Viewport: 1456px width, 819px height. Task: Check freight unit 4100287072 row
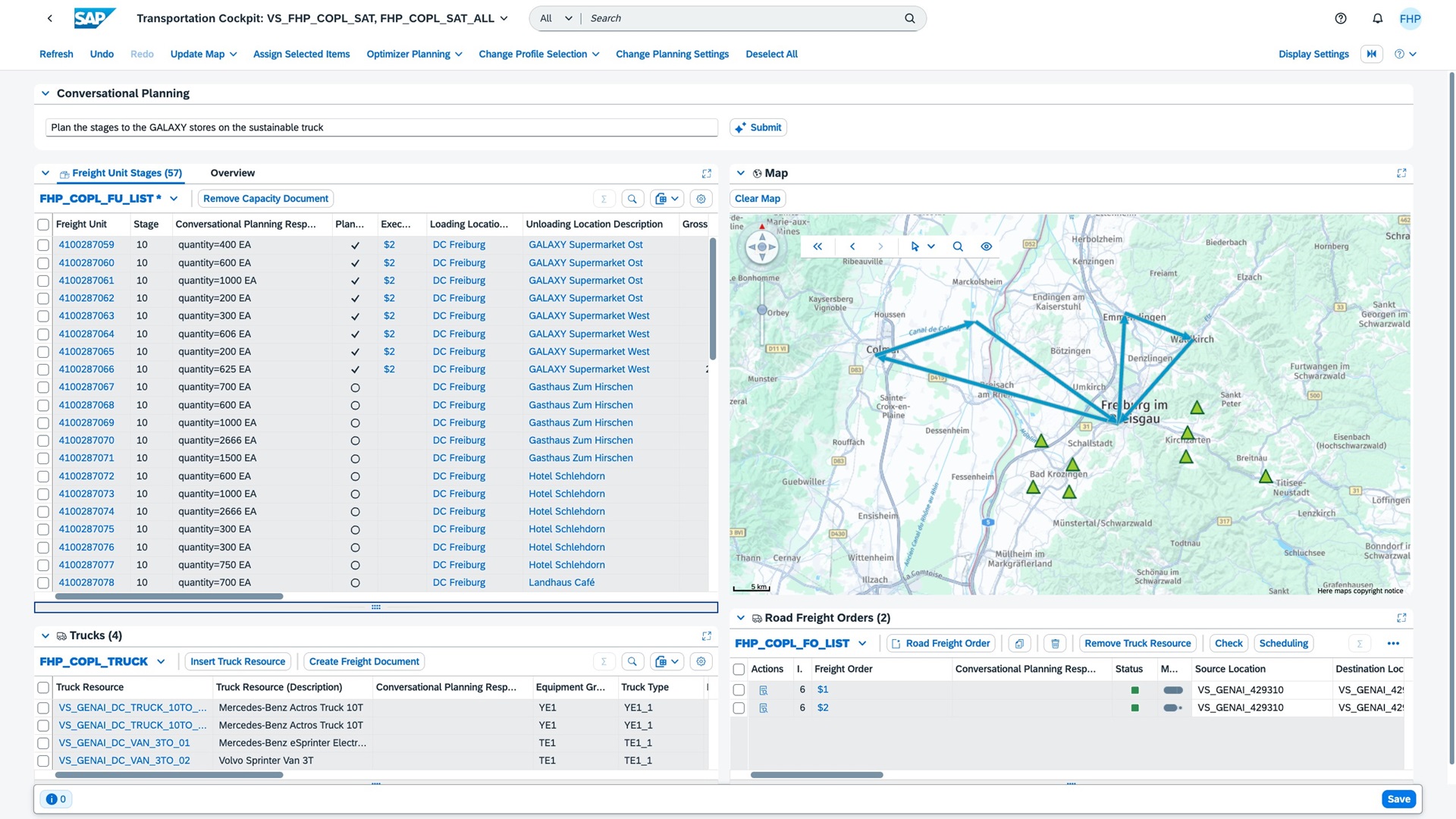coord(43,476)
